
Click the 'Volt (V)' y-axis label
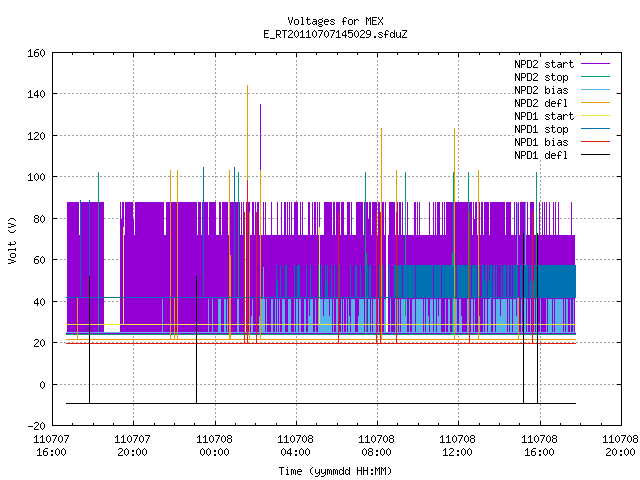(x=12, y=240)
